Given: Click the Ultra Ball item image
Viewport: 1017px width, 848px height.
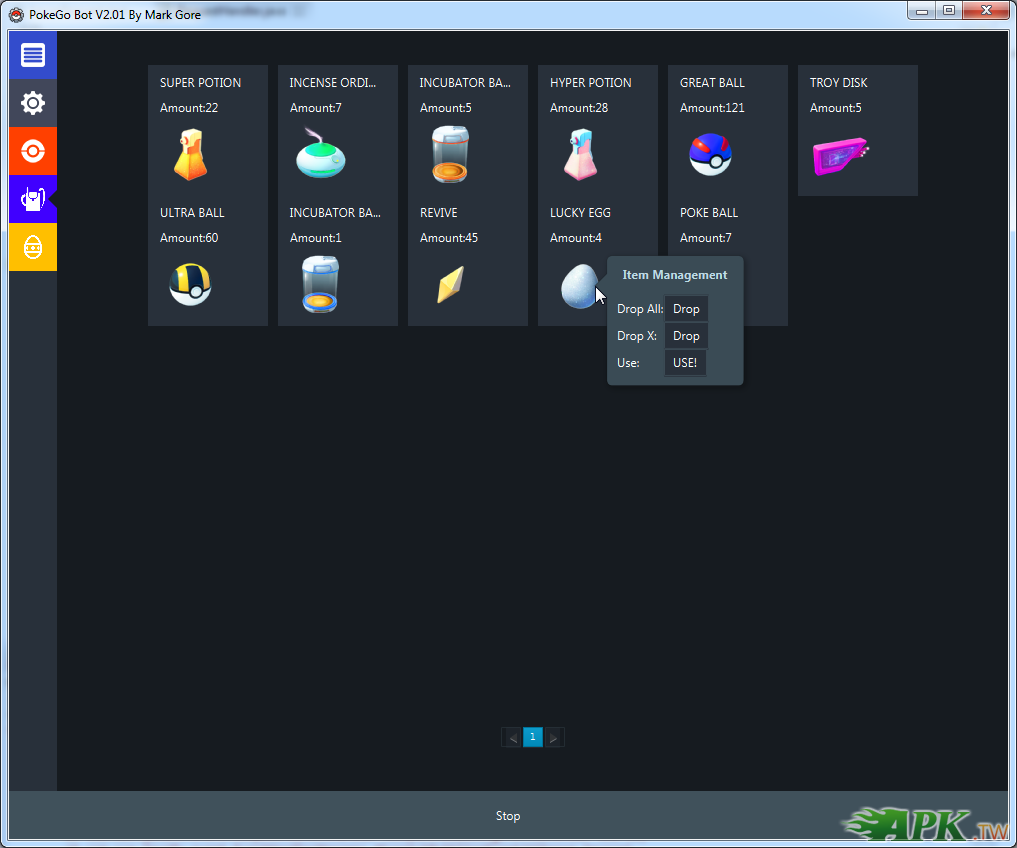Looking at the screenshot, I should pos(190,284).
